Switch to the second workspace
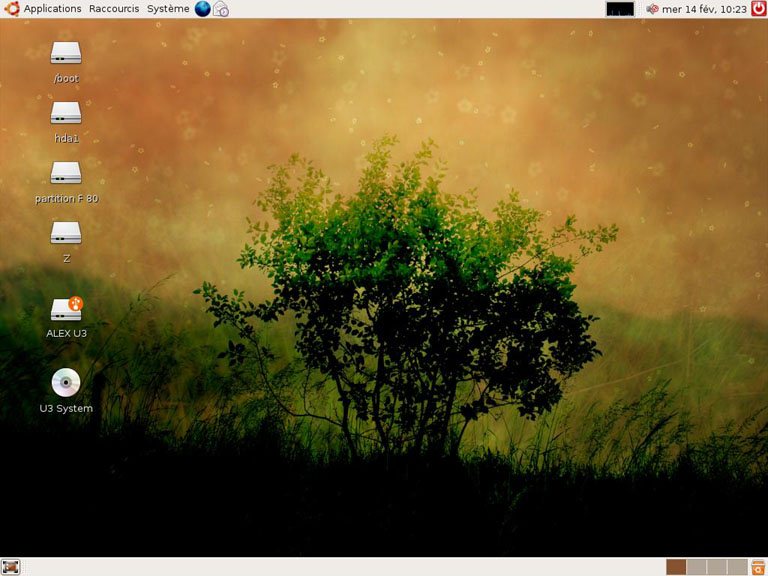This screenshot has width=768, height=576. pos(696,567)
